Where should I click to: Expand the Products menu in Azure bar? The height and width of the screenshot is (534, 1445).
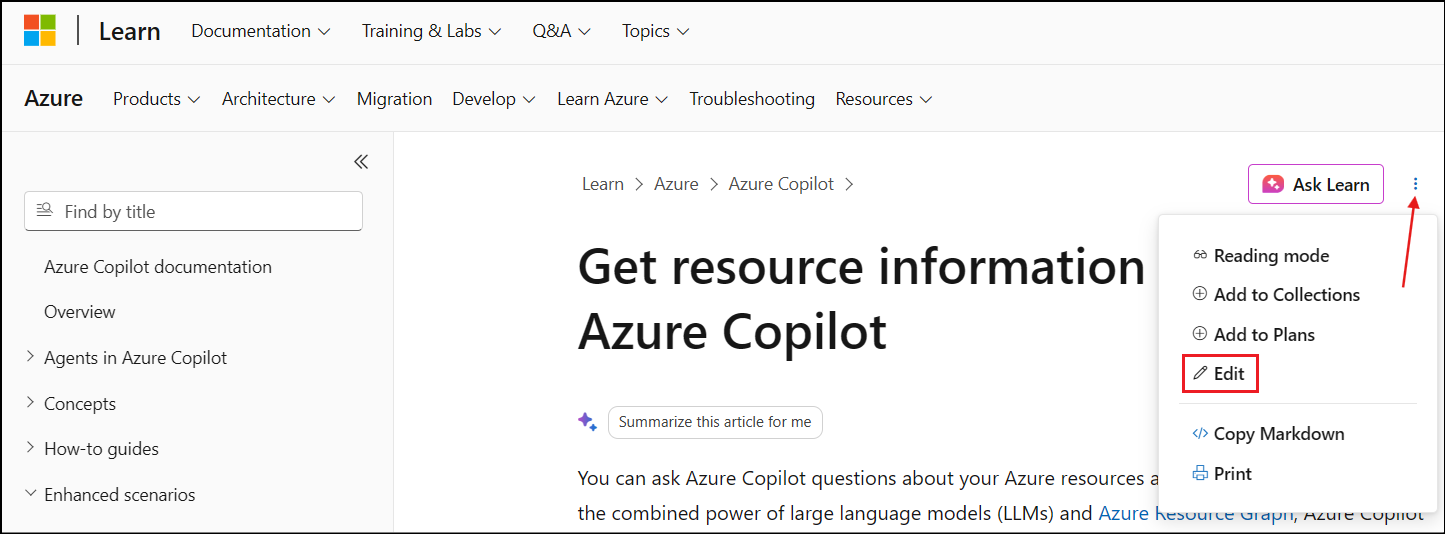click(x=156, y=99)
